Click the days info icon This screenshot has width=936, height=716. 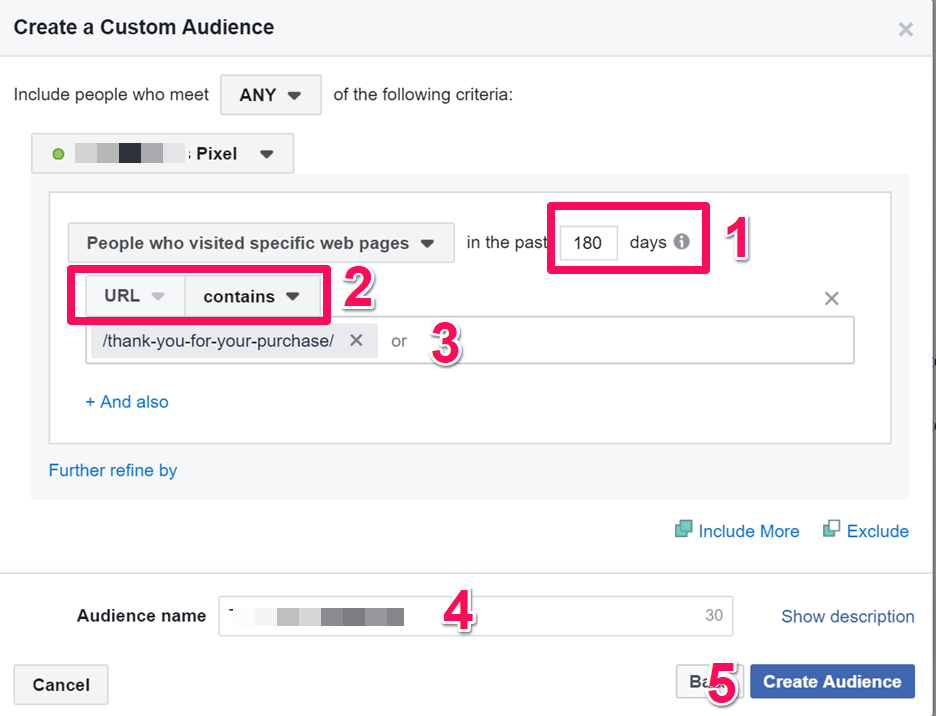click(681, 242)
